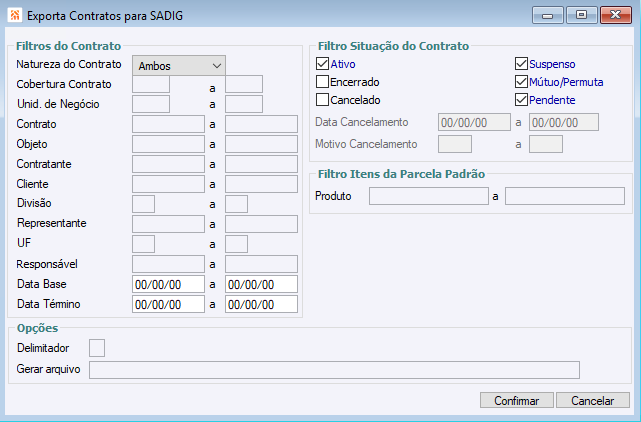The width and height of the screenshot is (641, 422).
Task: Click the first Contratante field
Action: [168, 164]
